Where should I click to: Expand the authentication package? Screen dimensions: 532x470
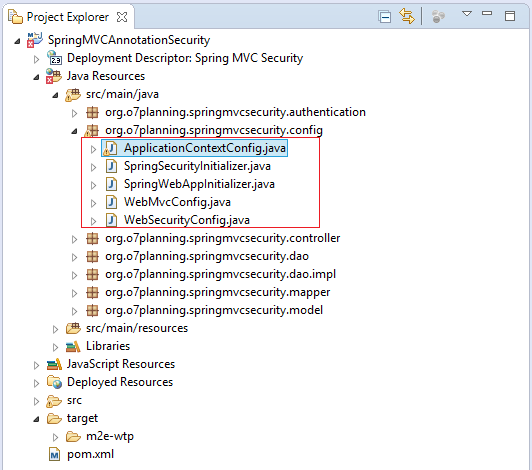click(74, 113)
